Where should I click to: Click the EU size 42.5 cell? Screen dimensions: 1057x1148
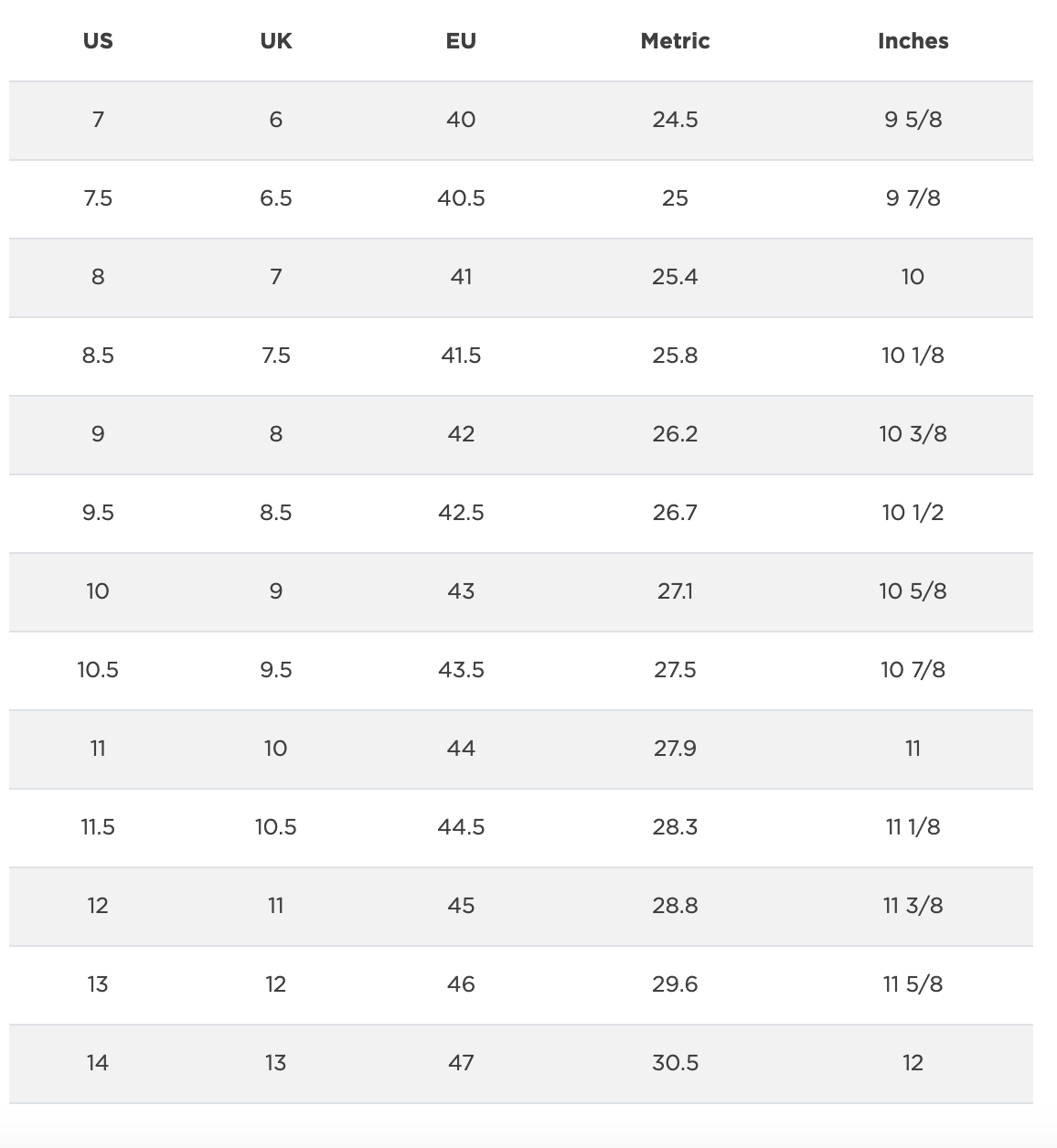pyautogui.click(x=461, y=513)
